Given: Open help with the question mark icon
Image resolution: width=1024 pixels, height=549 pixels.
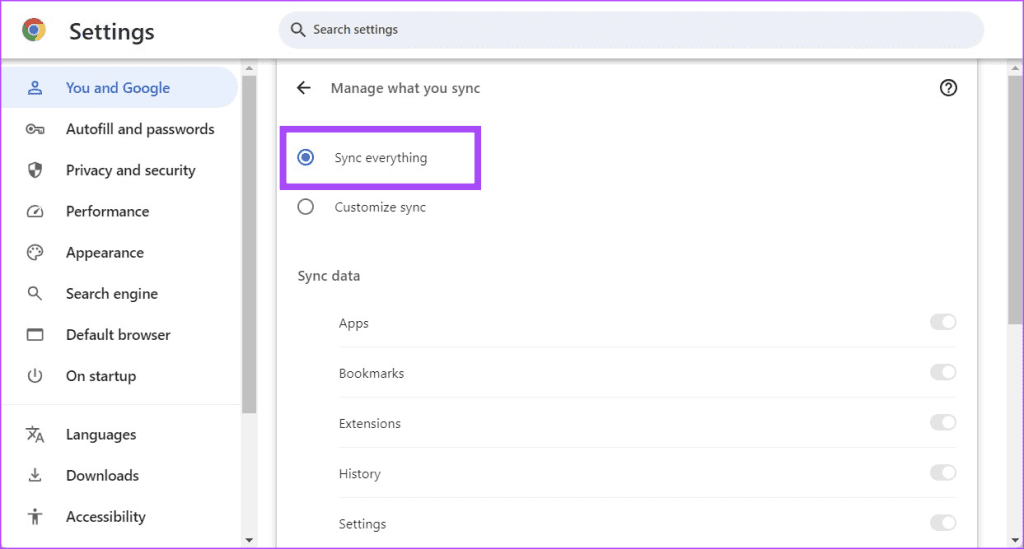Looking at the screenshot, I should coord(948,87).
